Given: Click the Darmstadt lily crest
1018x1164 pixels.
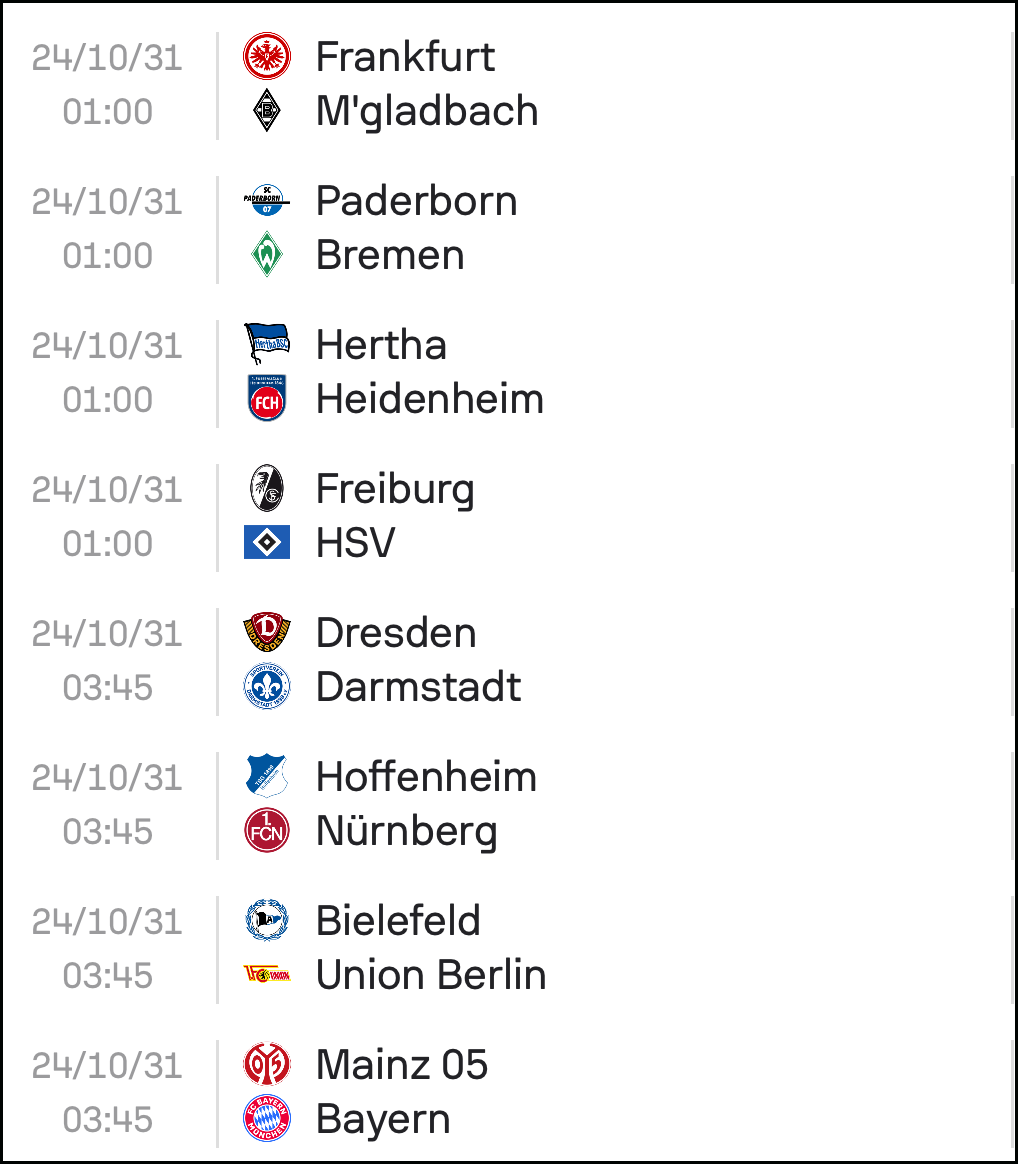Looking at the screenshot, I should pos(267,686).
